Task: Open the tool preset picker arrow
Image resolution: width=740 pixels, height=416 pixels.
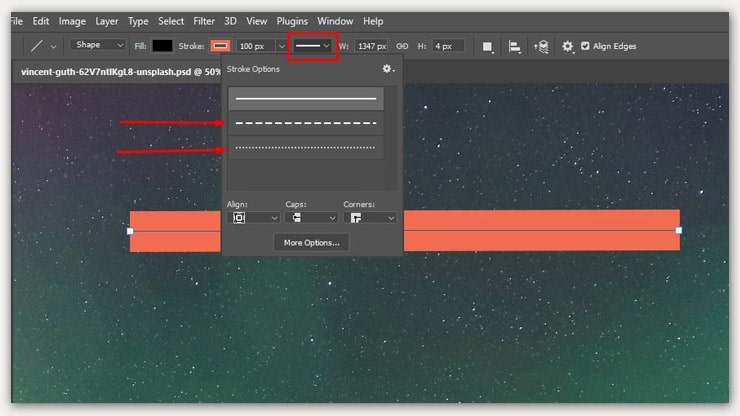Action: coord(53,46)
